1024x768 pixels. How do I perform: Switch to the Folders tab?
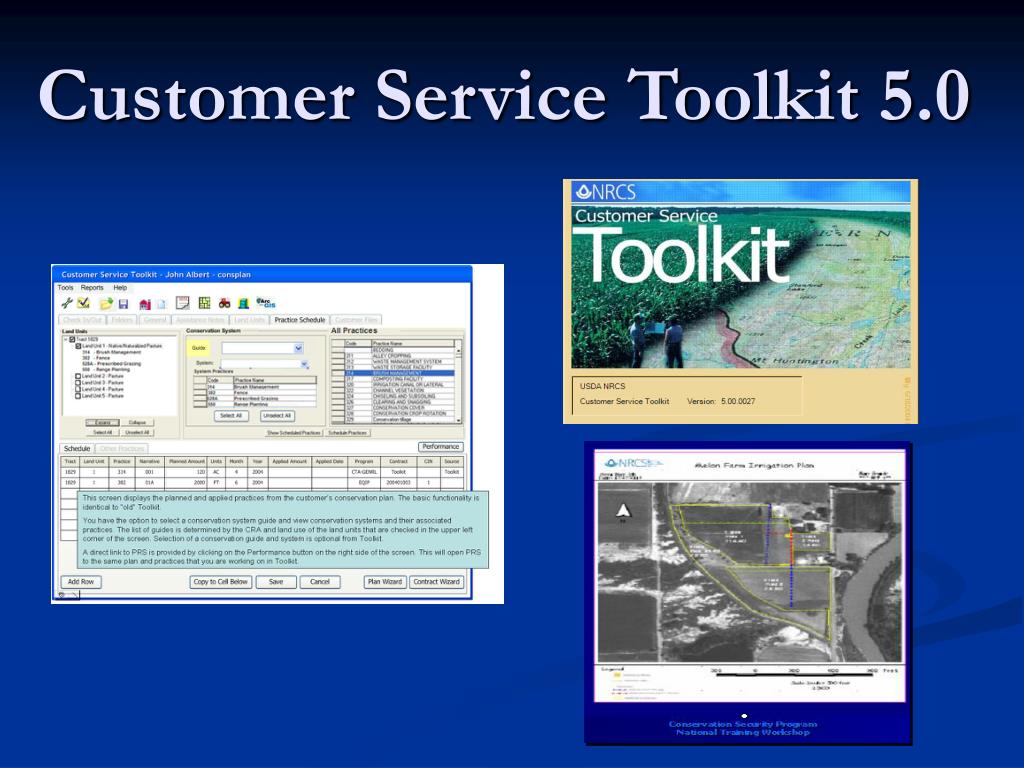[x=122, y=320]
